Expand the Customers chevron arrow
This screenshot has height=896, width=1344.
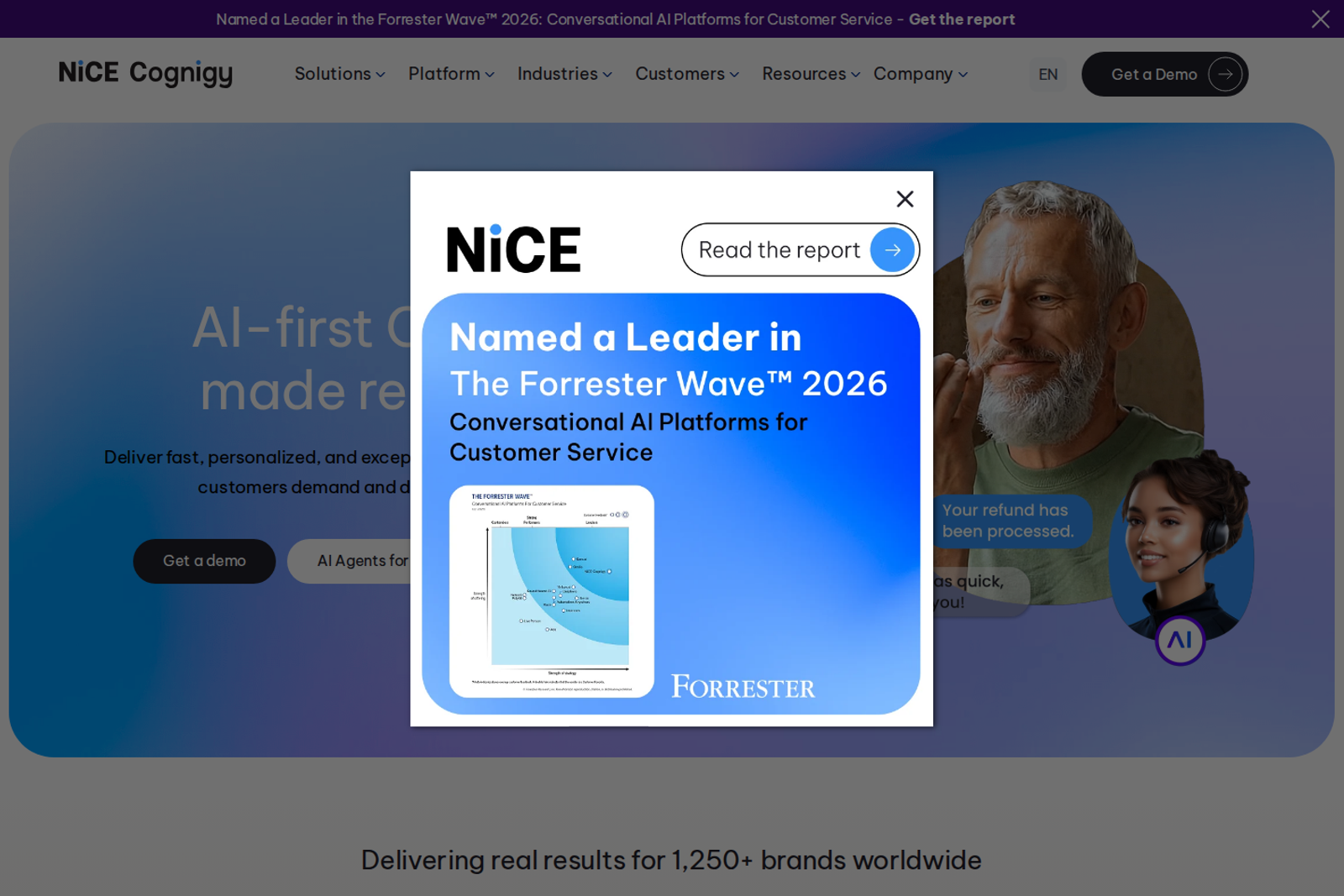(734, 75)
